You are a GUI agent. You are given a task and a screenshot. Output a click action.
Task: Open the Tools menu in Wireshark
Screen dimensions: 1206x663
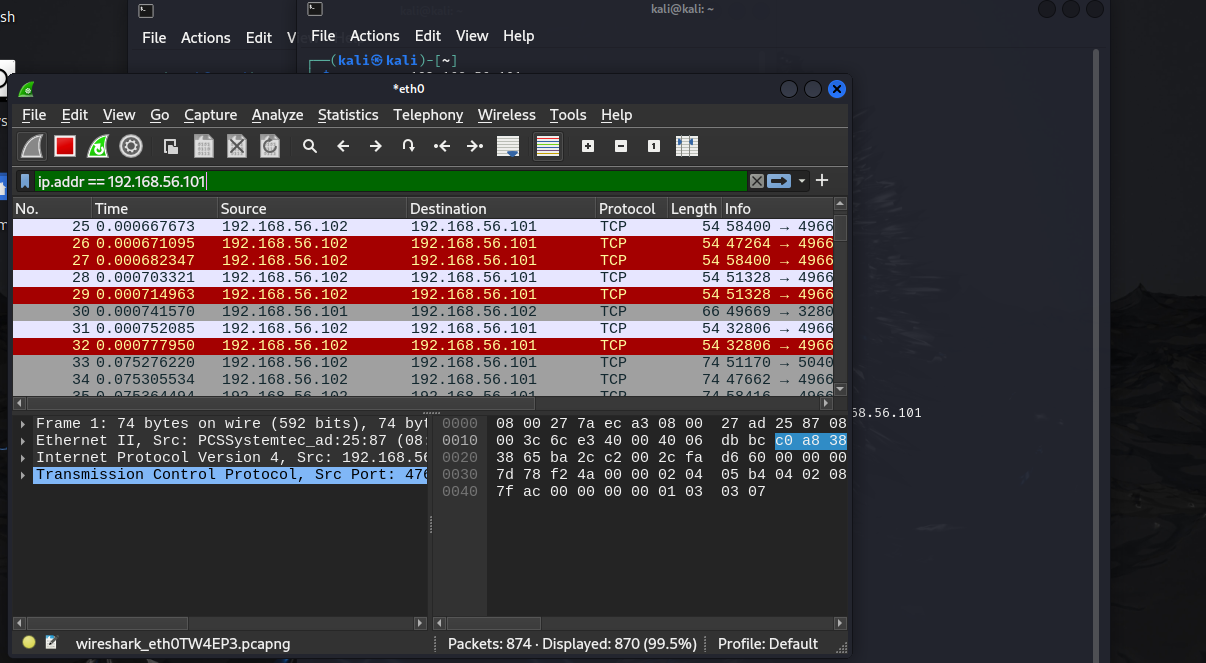click(x=568, y=115)
